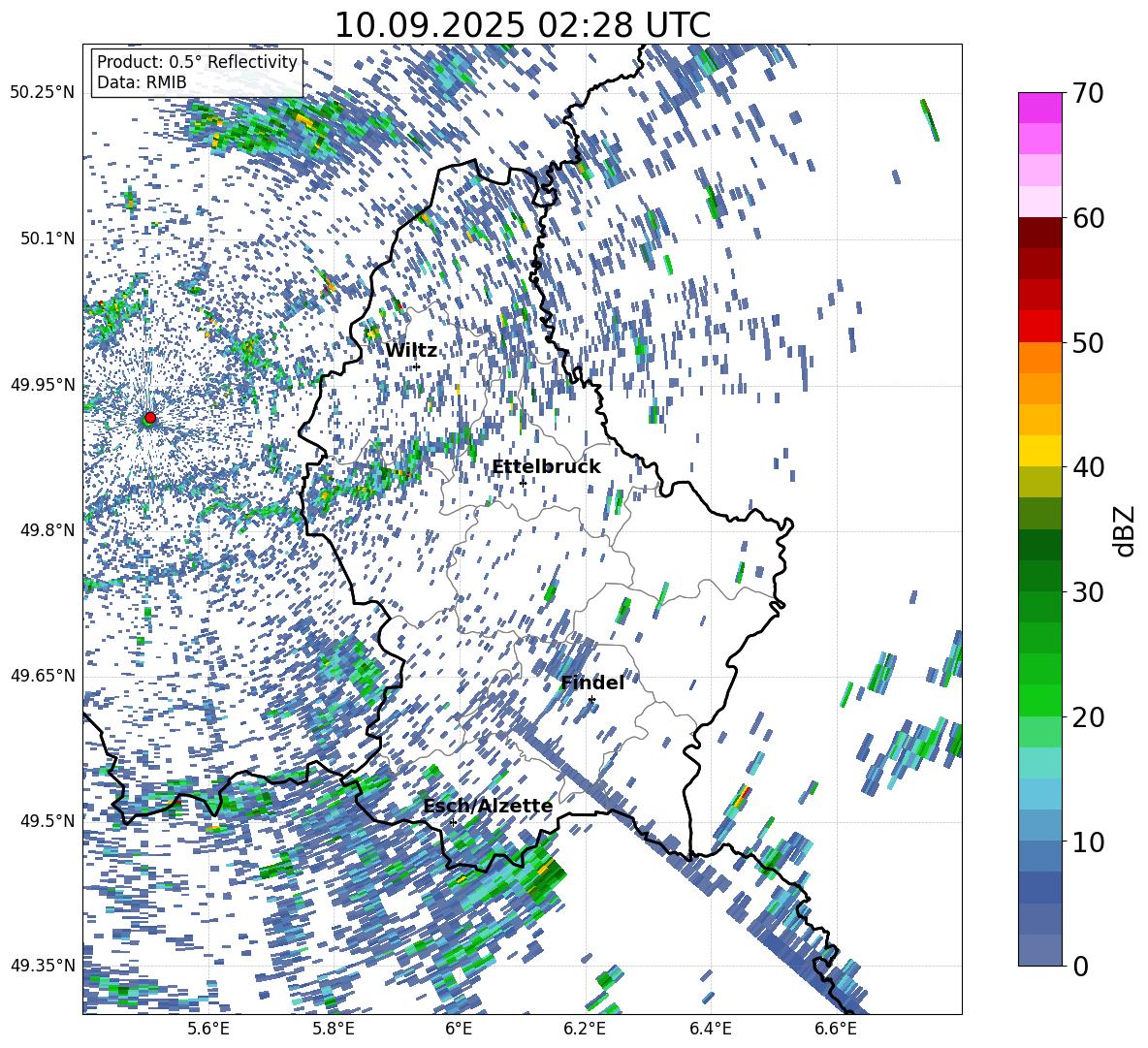The width and height of the screenshot is (1148, 1048).
Task: Click the colorbar tick value 70
Action: (x=1087, y=93)
